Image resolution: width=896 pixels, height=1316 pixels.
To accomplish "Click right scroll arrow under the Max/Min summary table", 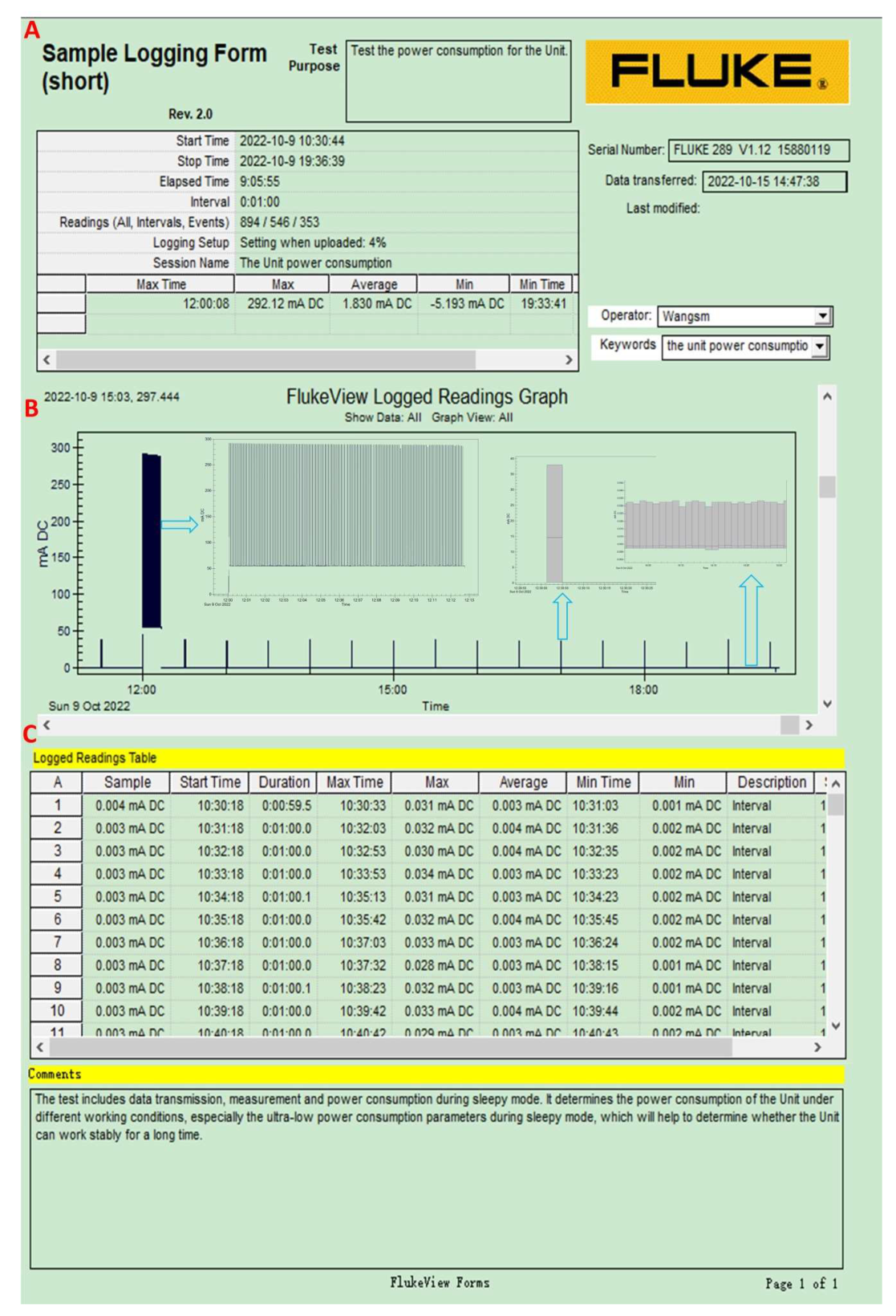I will (x=569, y=359).
